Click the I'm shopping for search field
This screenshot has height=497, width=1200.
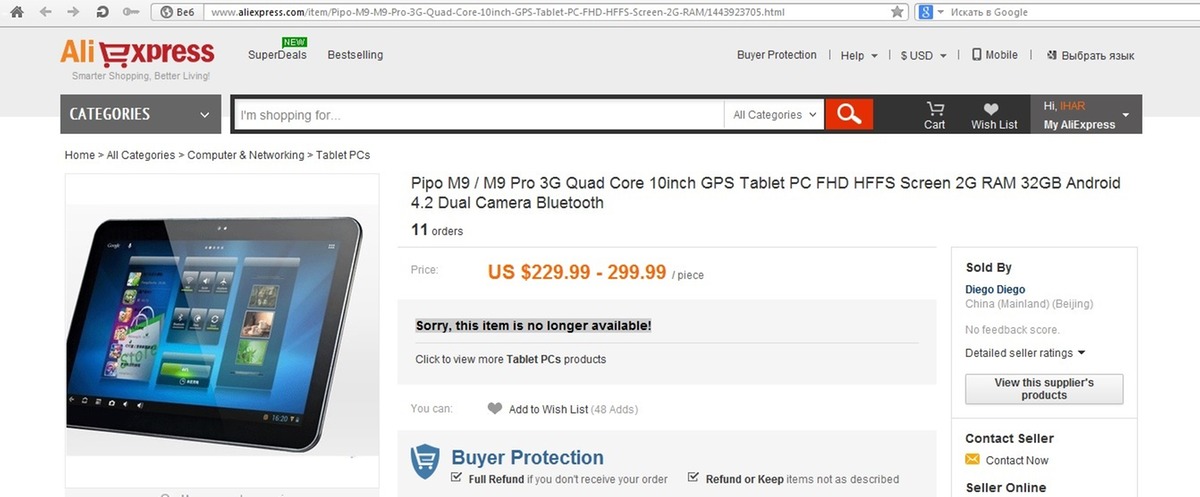tap(479, 115)
